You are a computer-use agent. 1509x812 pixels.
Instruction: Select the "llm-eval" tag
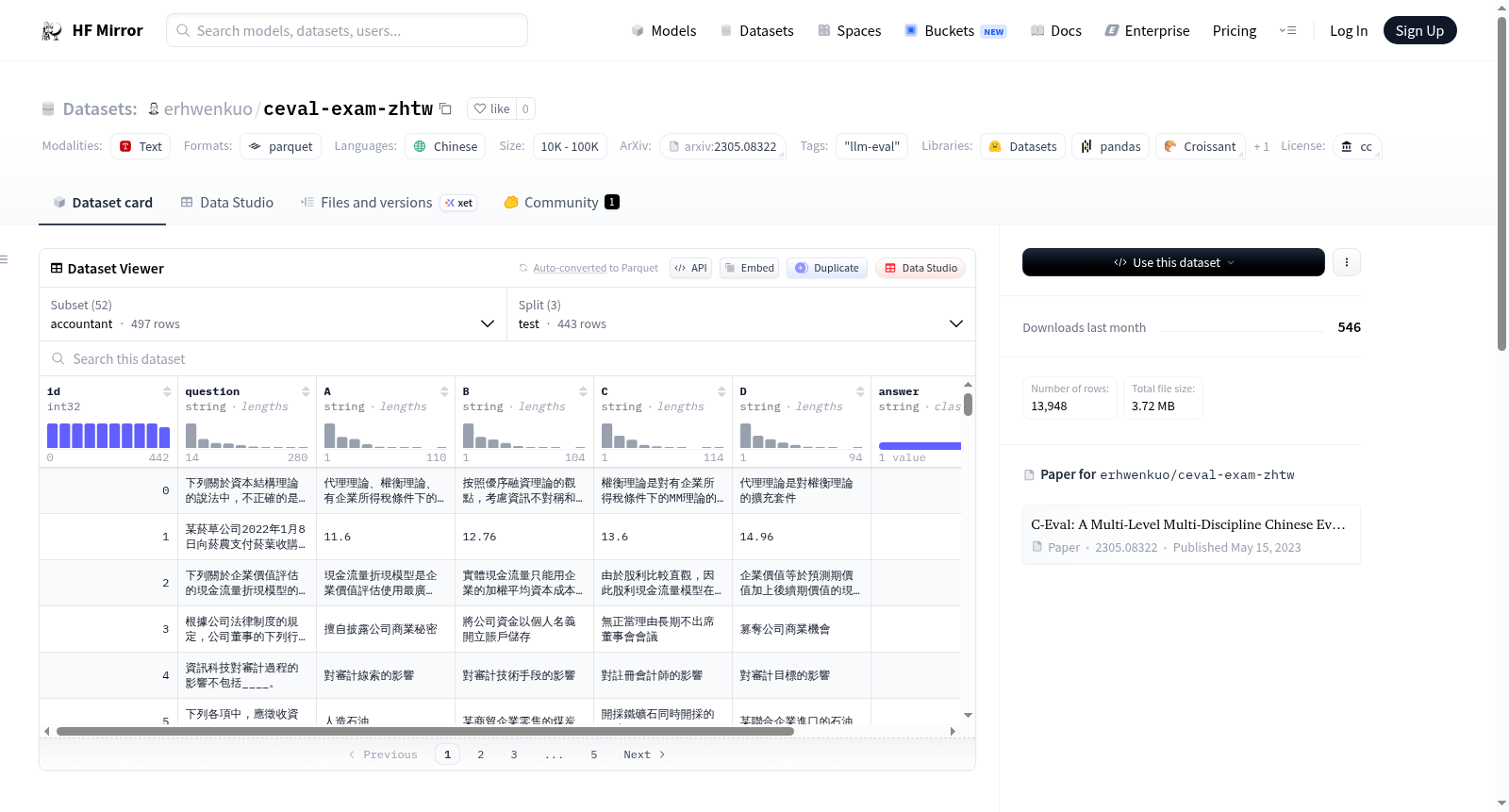tap(871, 146)
